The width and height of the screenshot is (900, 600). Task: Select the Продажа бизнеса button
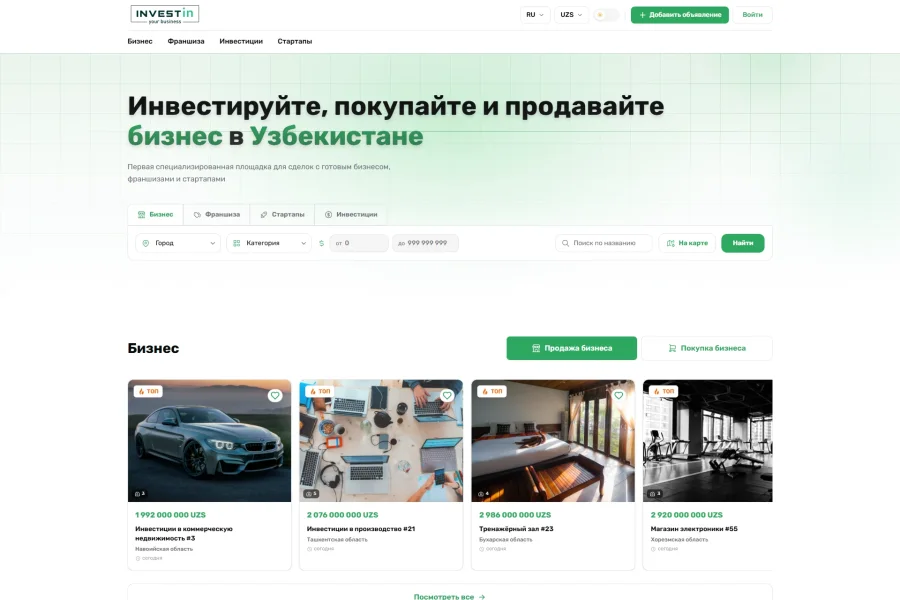tap(572, 348)
